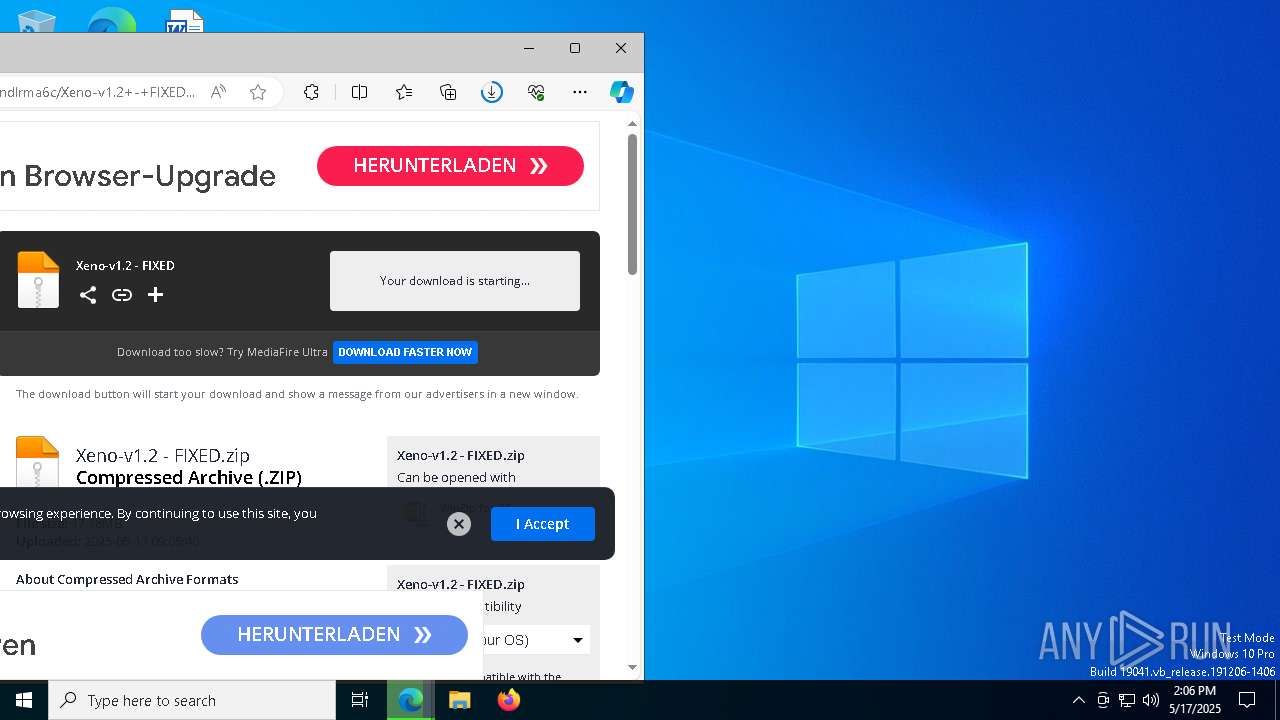Click Recycle Bin desktop icon
The width and height of the screenshot is (1280, 720).
pyautogui.click(x=37, y=22)
